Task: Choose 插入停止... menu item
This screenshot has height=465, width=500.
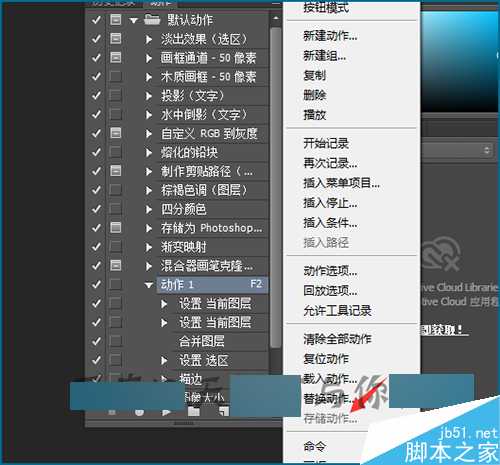Action: point(330,203)
